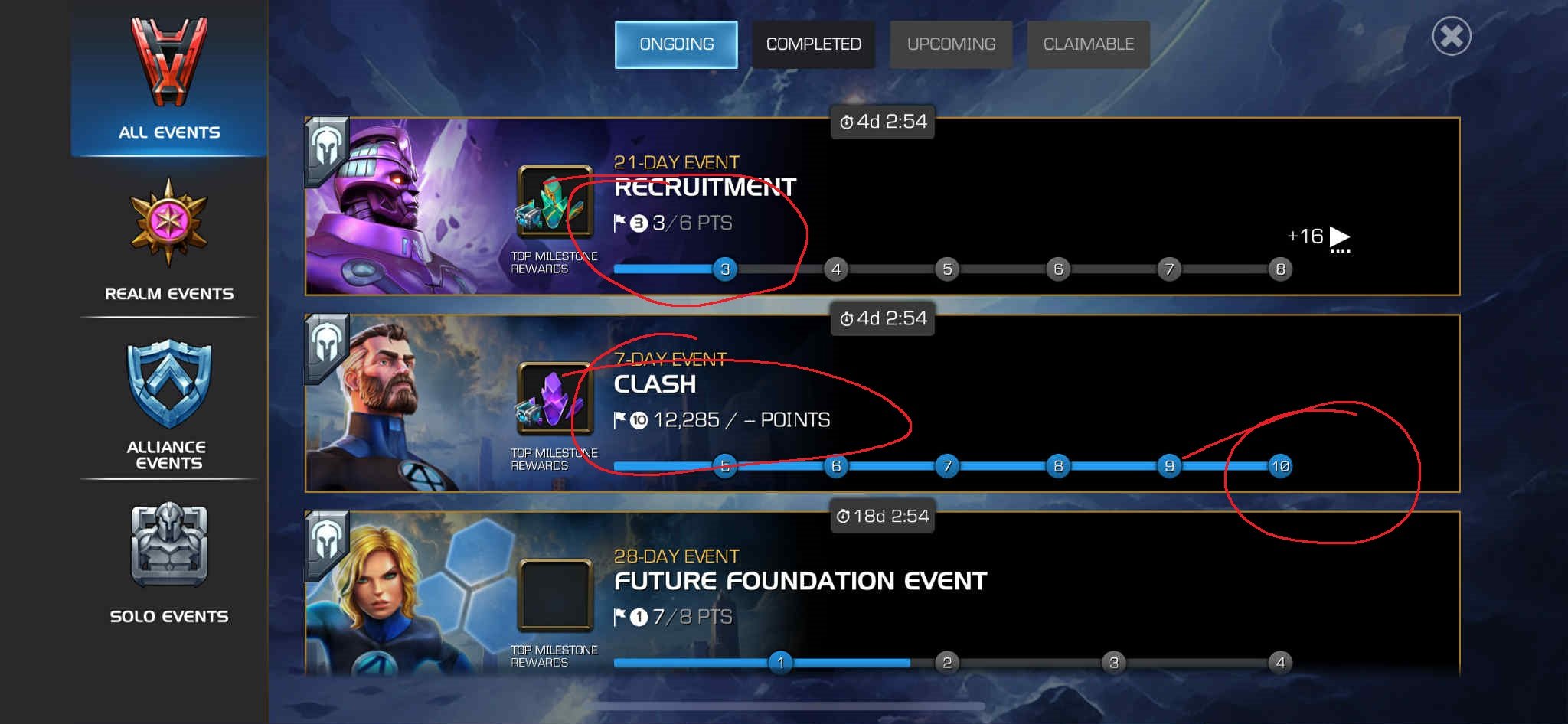Close the events screen with X
This screenshot has height=724, width=1568.
[1452, 36]
